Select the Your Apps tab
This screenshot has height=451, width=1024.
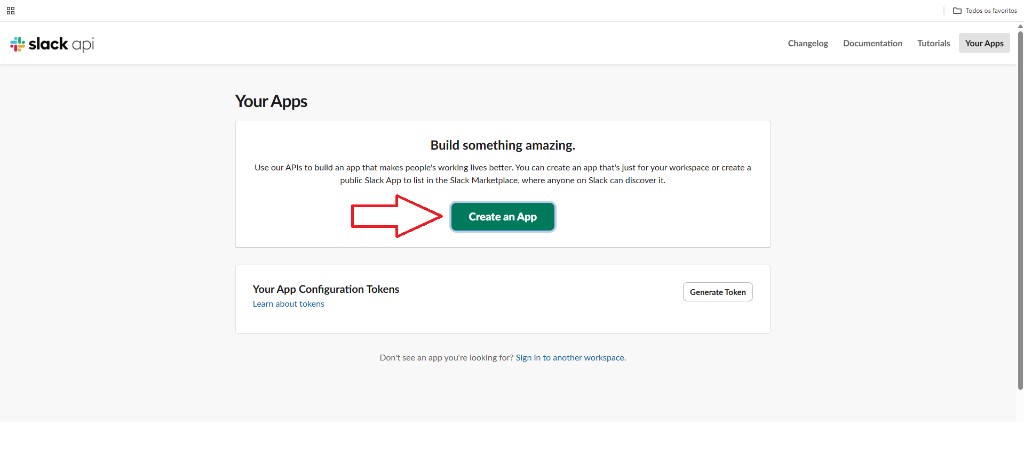pos(984,43)
